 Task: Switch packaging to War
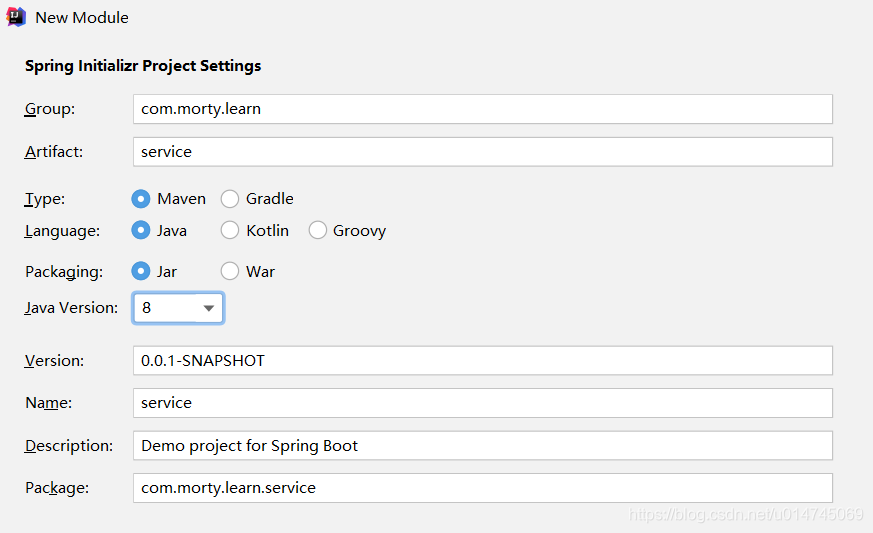coord(230,272)
